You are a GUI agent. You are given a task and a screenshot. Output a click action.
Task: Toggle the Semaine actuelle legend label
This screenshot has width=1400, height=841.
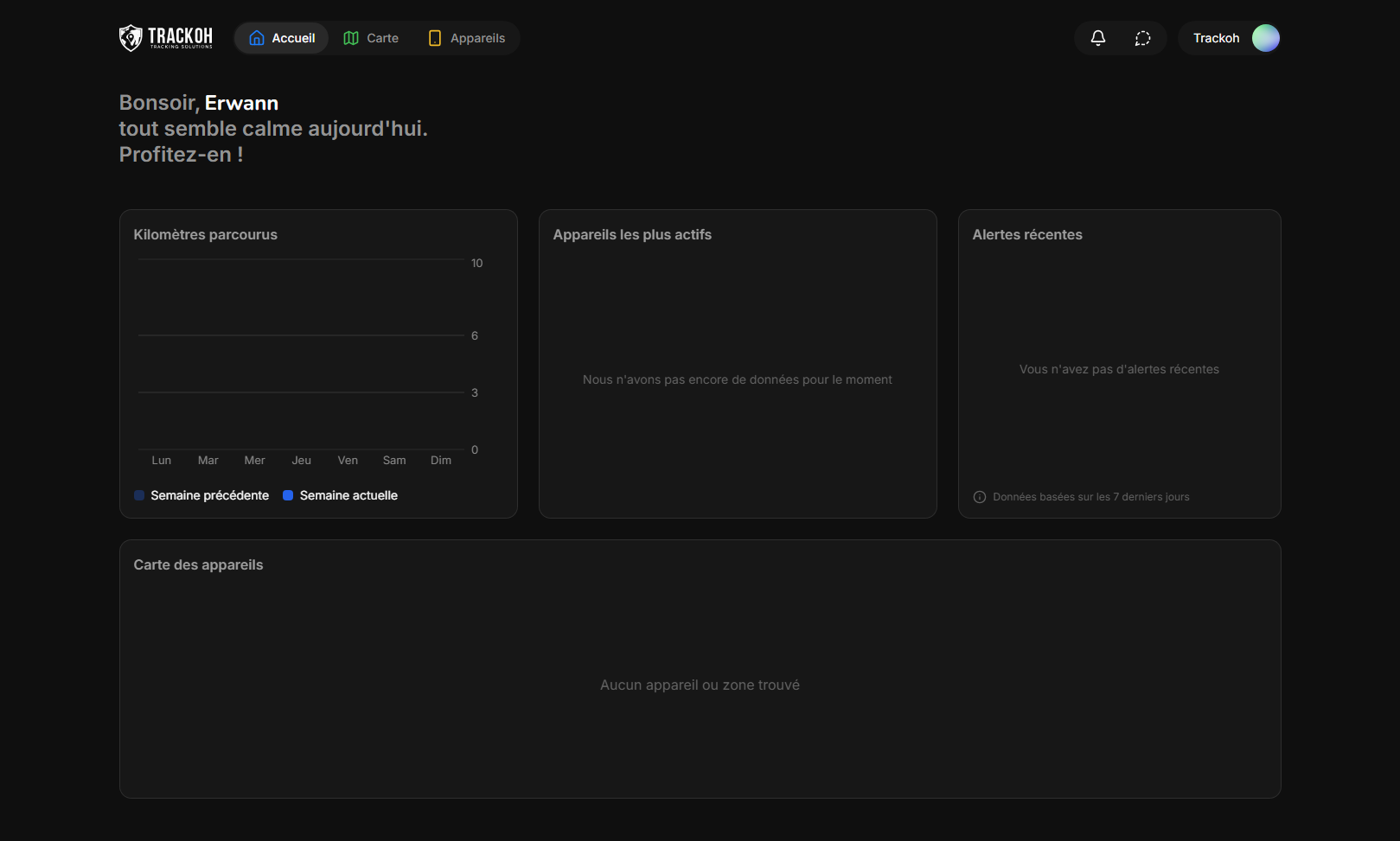[348, 495]
